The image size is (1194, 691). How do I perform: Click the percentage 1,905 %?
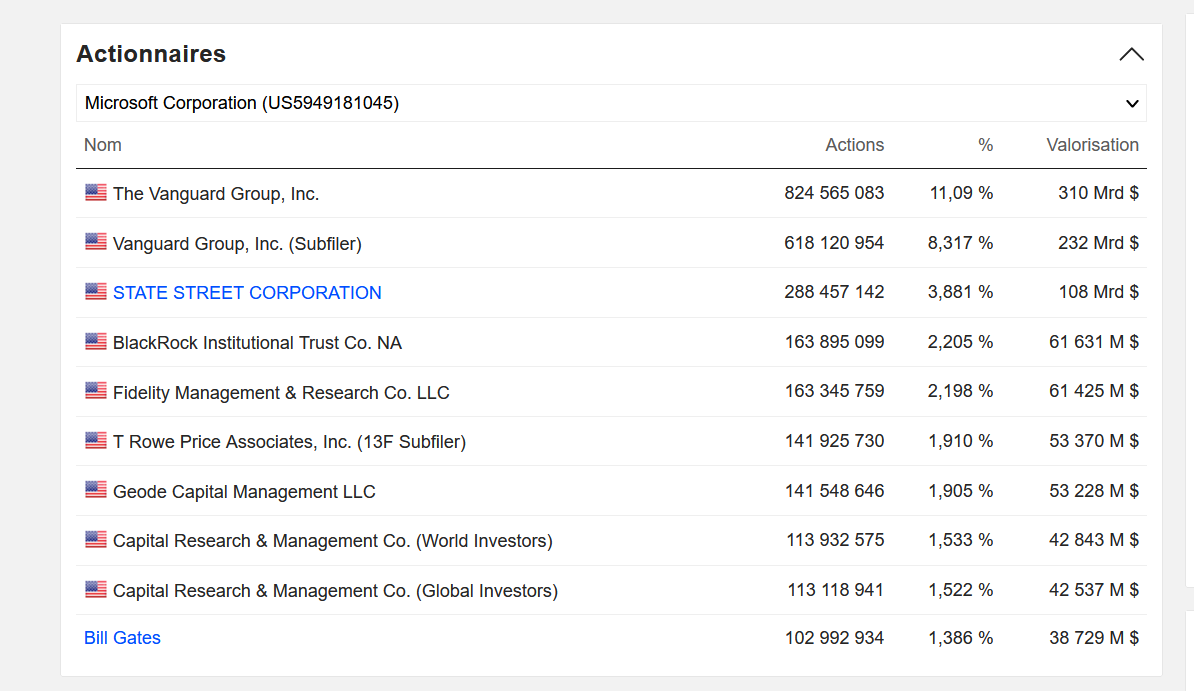point(960,490)
